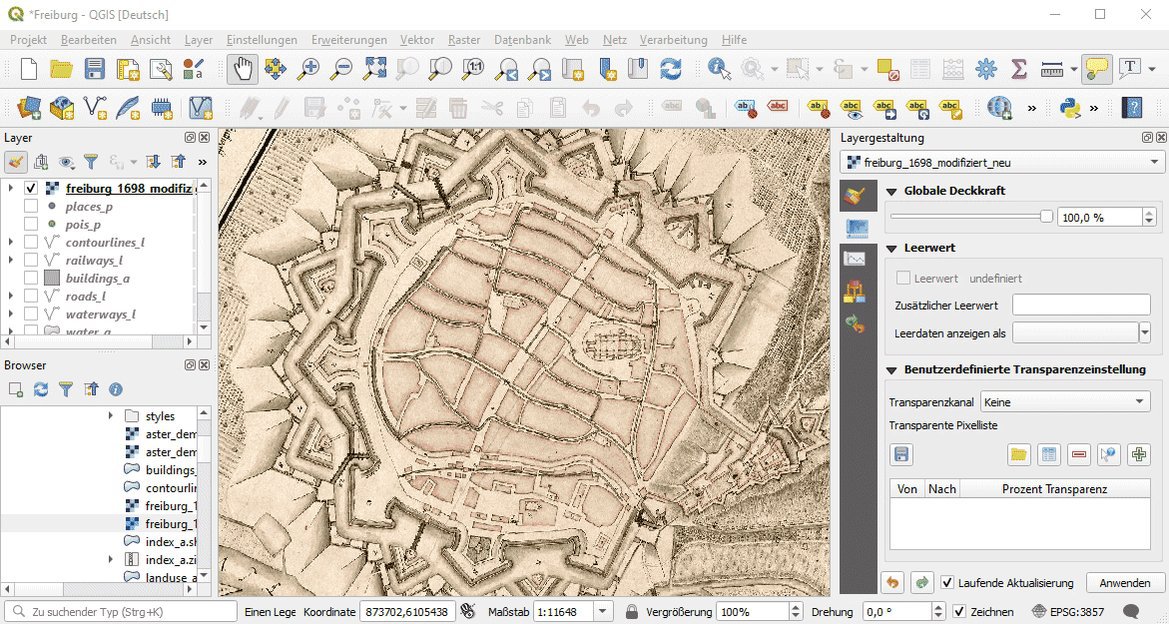Open the Transparenzkanal dropdown
The width and height of the screenshot is (1169, 624).
click(x=1065, y=402)
